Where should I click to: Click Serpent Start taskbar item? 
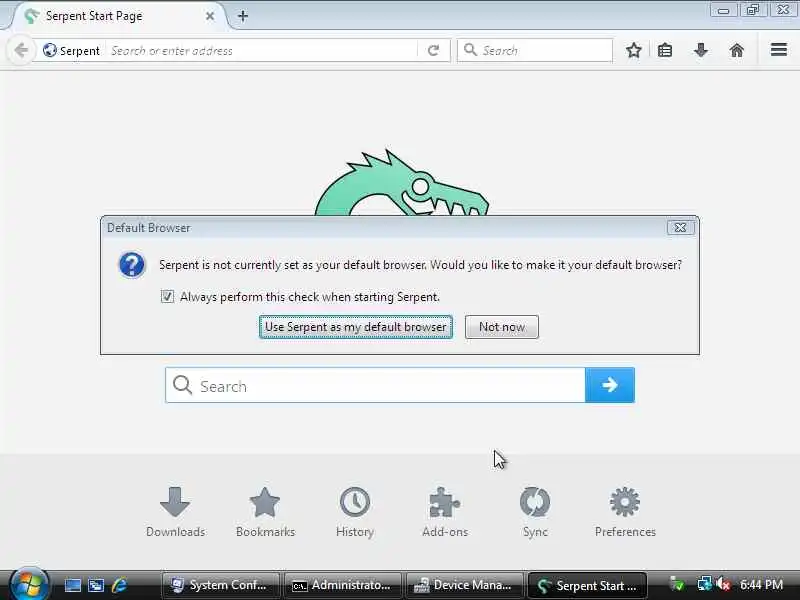(x=587, y=585)
